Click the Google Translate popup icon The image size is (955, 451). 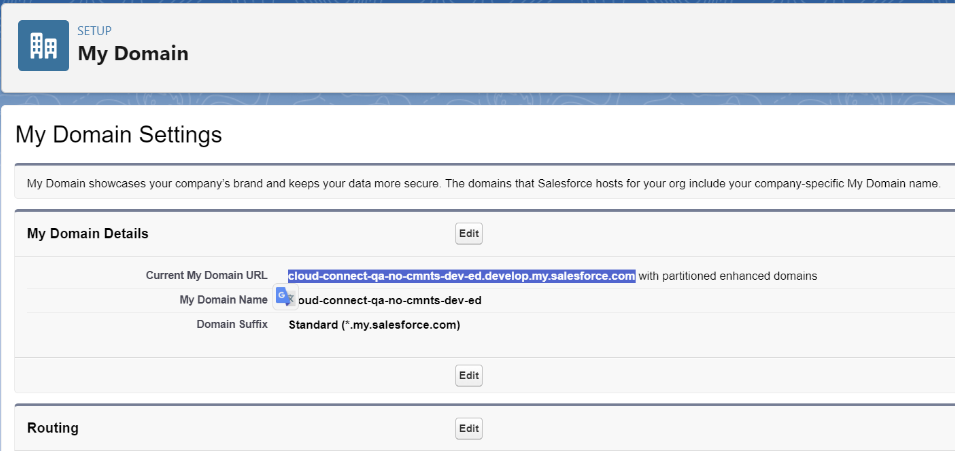pos(285,297)
